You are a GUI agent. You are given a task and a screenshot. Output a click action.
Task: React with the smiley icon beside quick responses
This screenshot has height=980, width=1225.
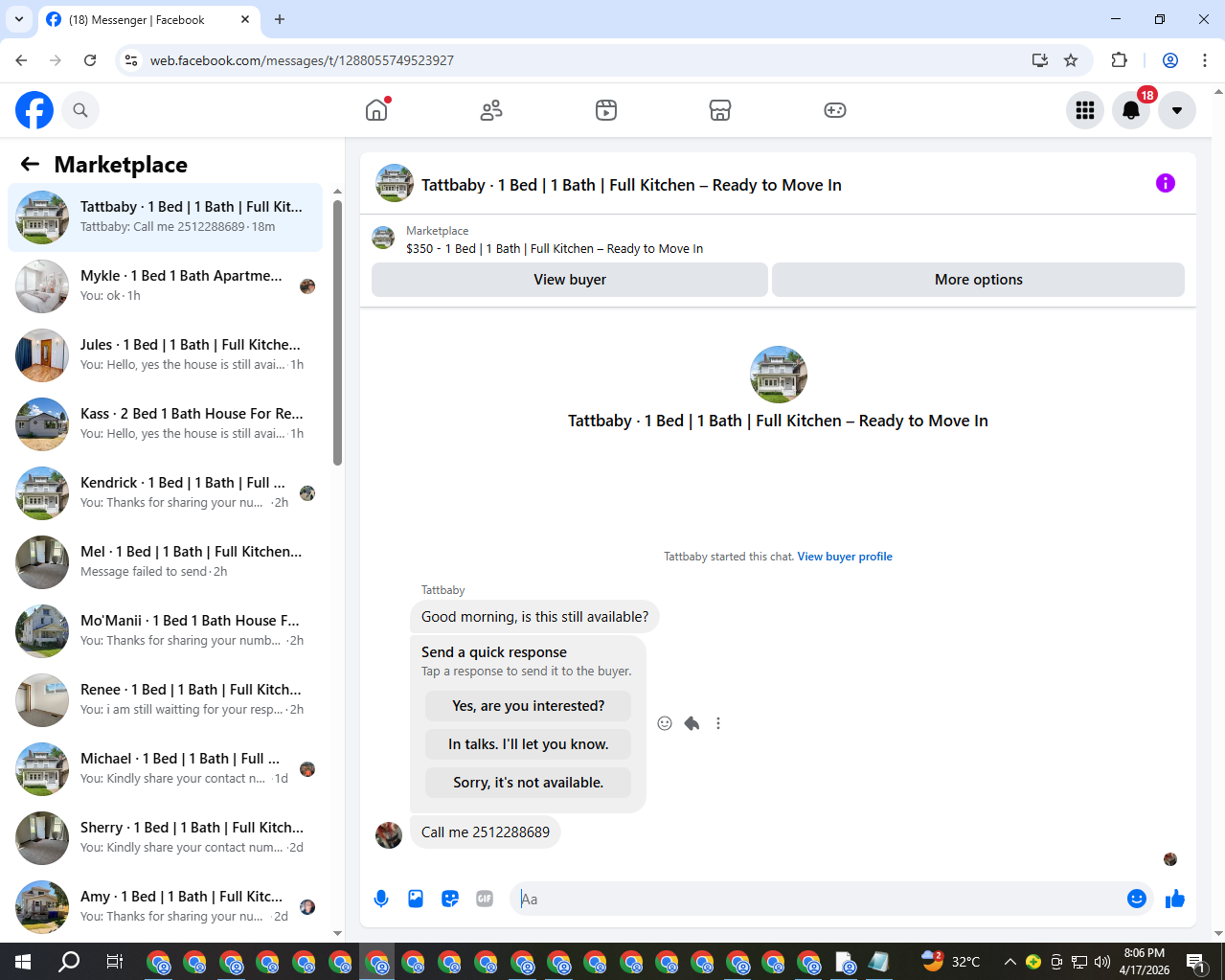click(x=665, y=723)
